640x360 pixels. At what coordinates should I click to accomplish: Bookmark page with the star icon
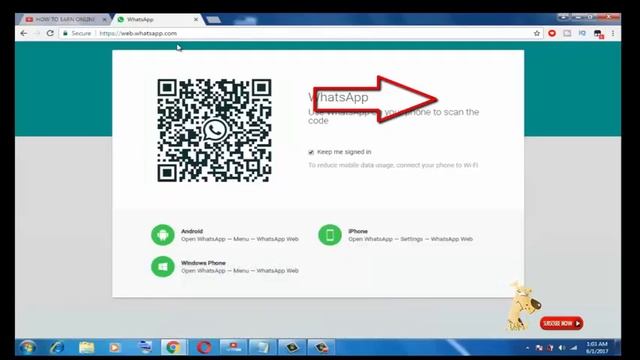(537, 33)
